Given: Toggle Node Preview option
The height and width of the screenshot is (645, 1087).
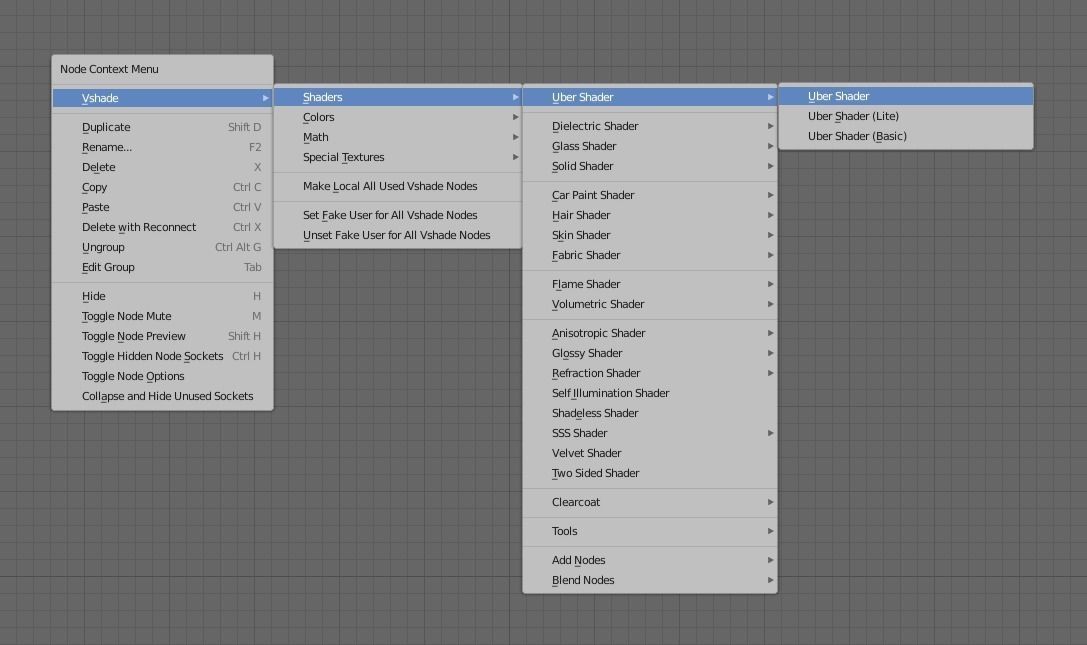Looking at the screenshot, I should tap(134, 336).
